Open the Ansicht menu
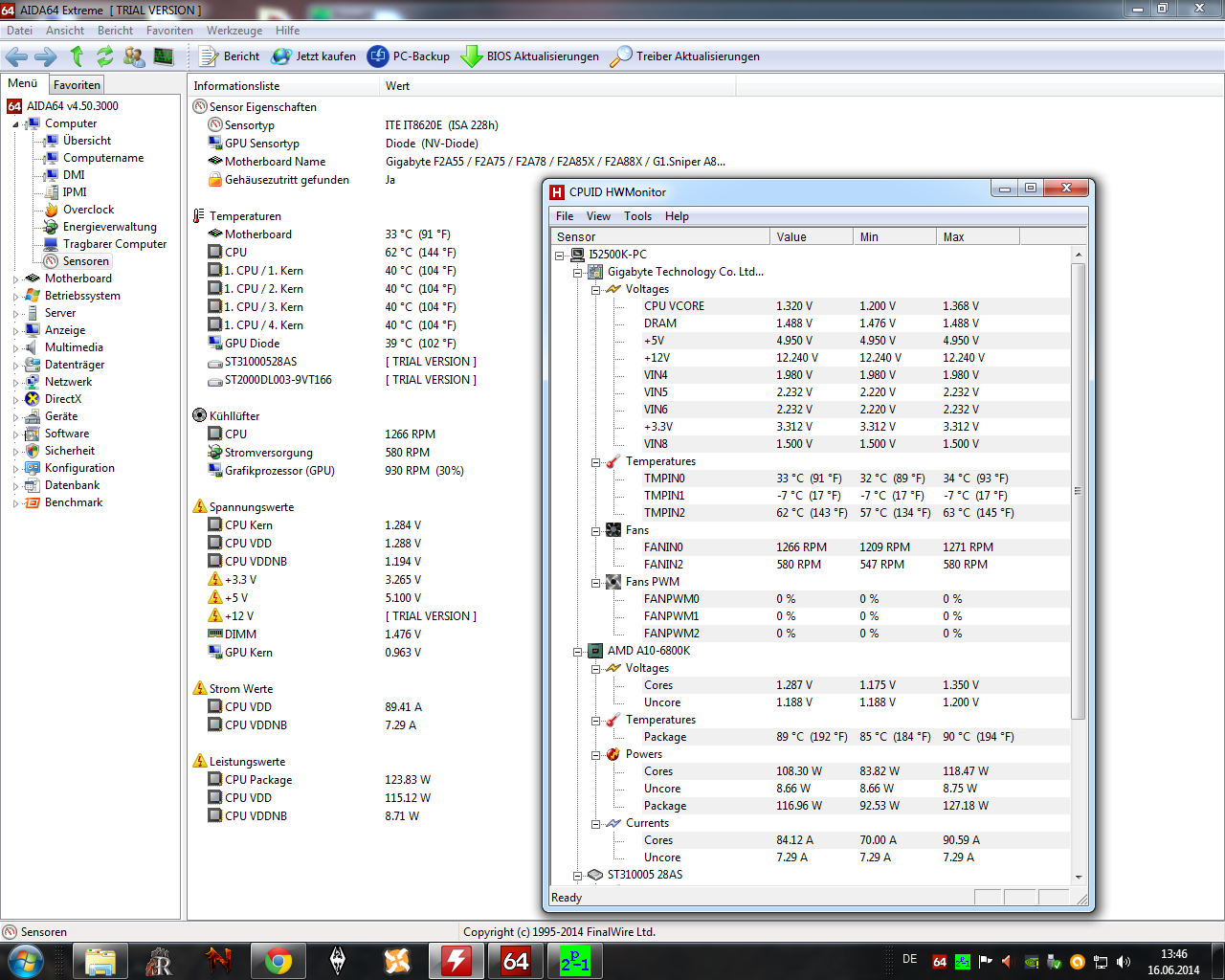1225x980 pixels. click(65, 31)
